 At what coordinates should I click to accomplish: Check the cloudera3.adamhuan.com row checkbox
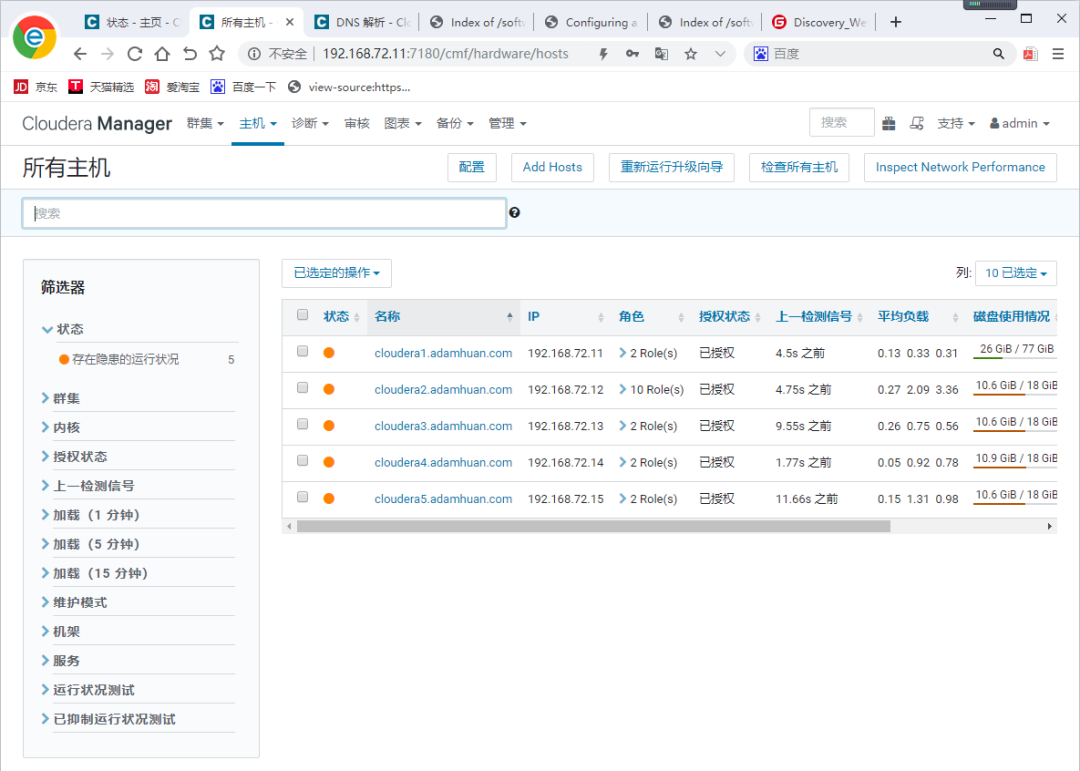pos(302,424)
